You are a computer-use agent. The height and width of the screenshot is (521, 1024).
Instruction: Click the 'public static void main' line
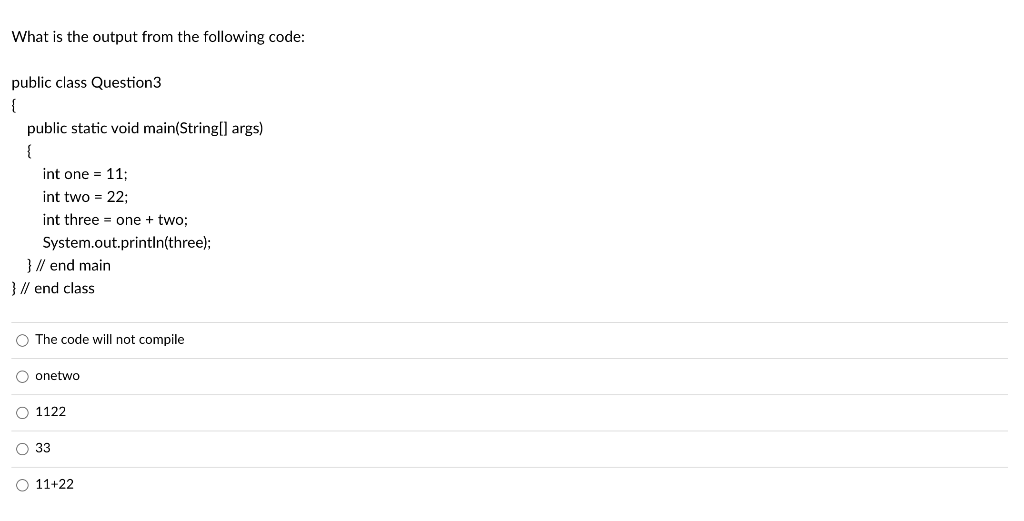click(145, 128)
